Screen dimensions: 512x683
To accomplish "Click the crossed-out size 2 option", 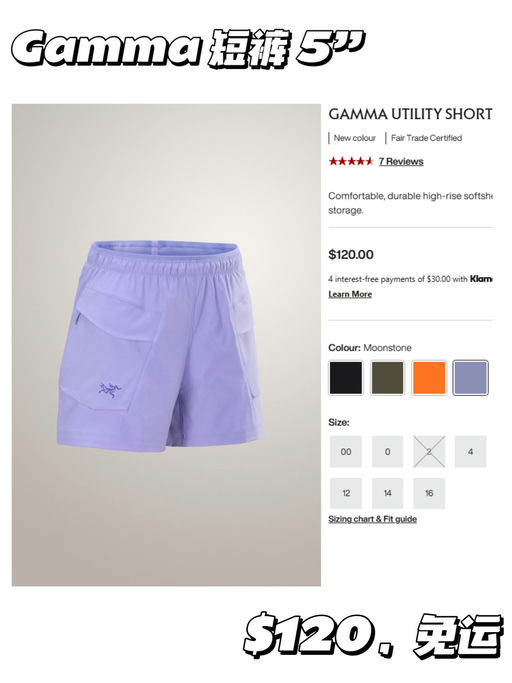I will [429, 452].
